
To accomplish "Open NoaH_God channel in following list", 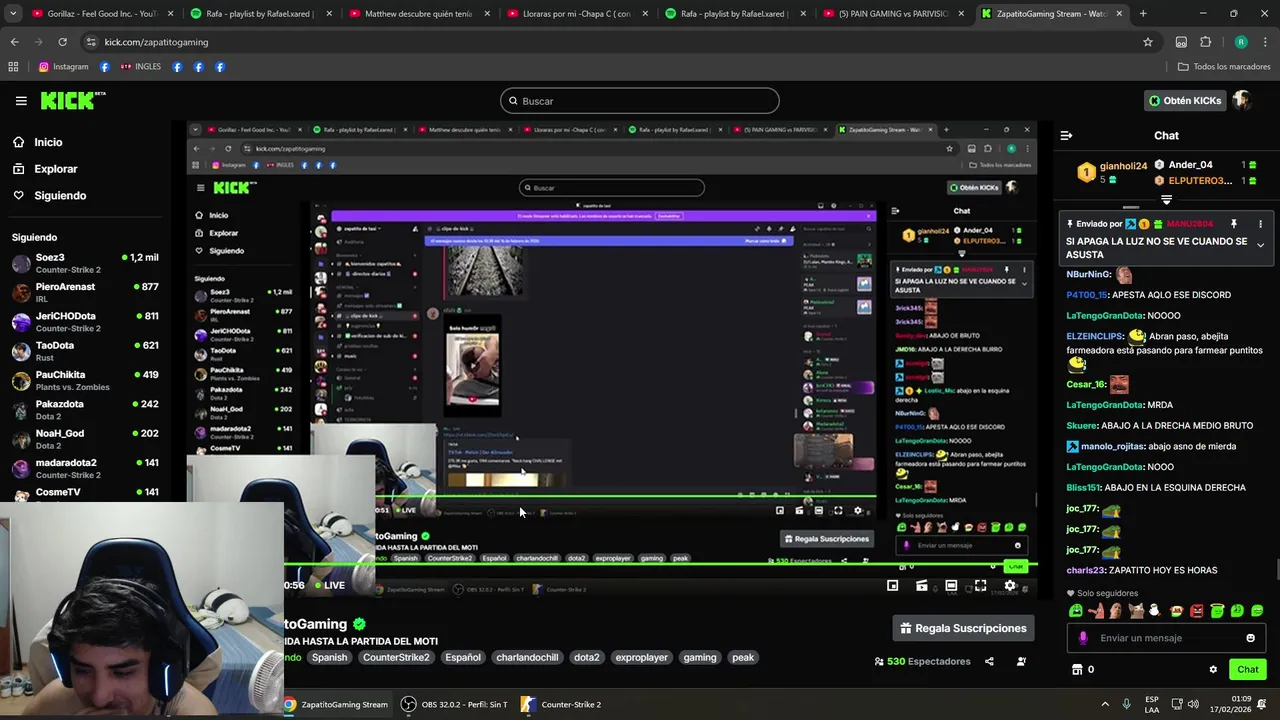I will [85, 439].
